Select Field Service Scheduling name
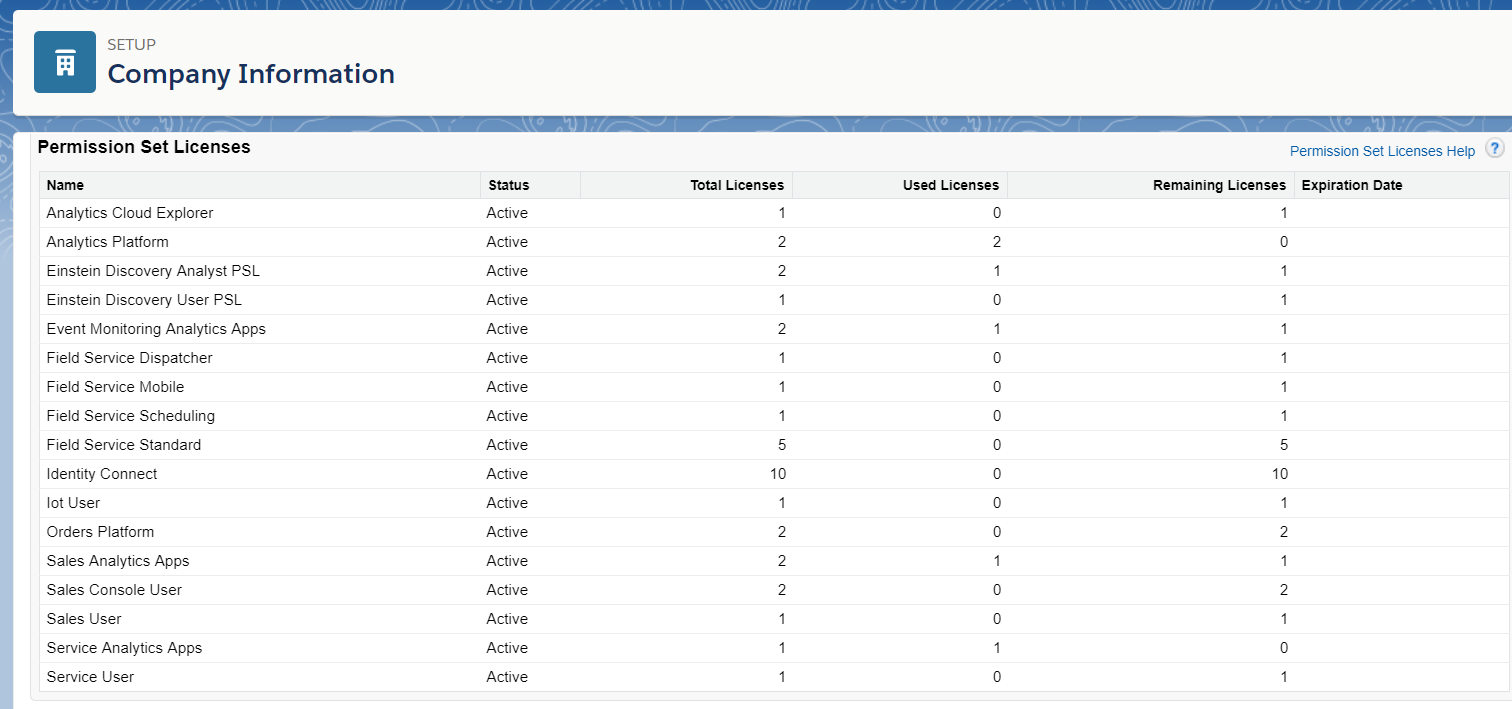Viewport: 1512px width, 709px height. pos(130,416)
